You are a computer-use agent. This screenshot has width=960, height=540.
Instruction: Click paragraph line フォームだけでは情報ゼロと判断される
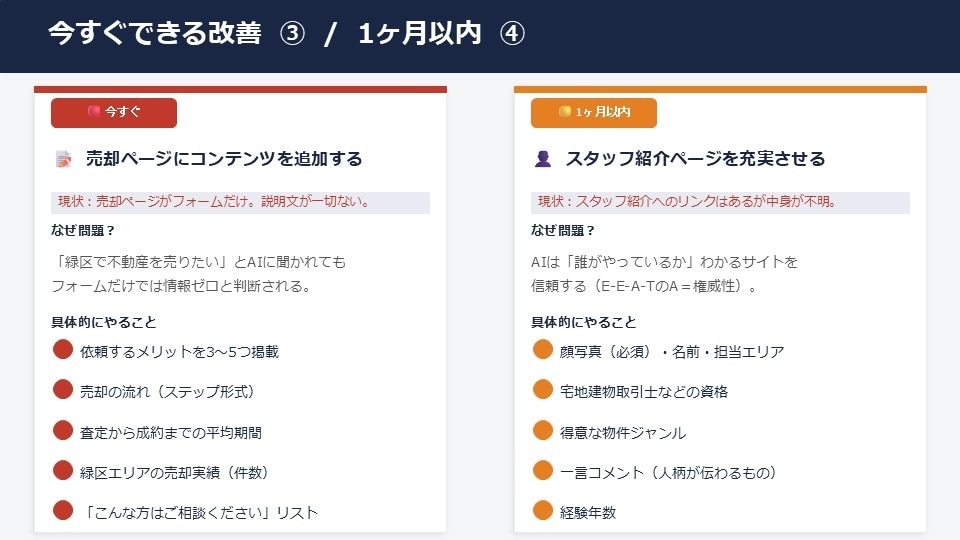point(182,286)
